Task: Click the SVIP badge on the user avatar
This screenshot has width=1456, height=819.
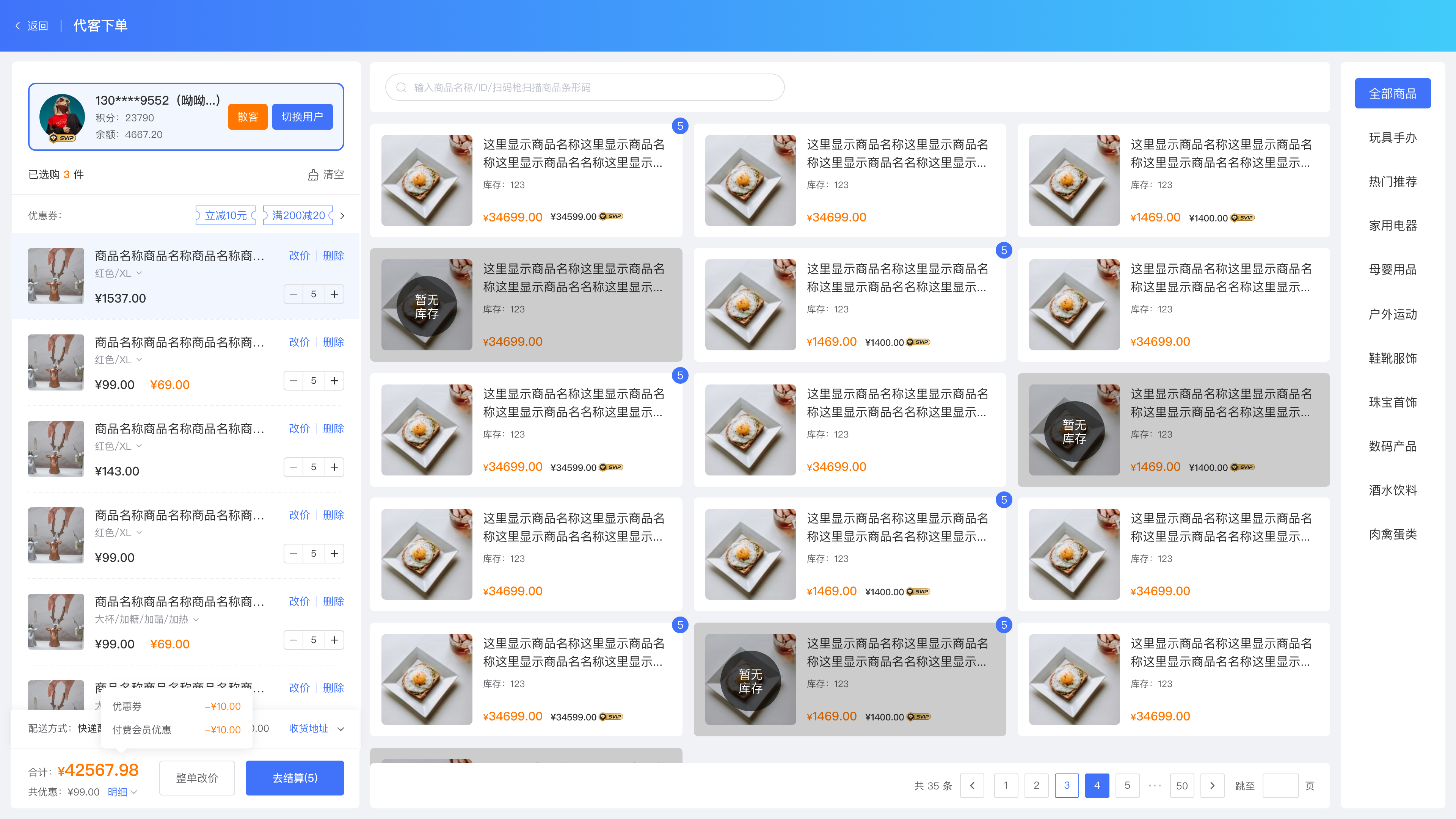Action: click(62, 137)
